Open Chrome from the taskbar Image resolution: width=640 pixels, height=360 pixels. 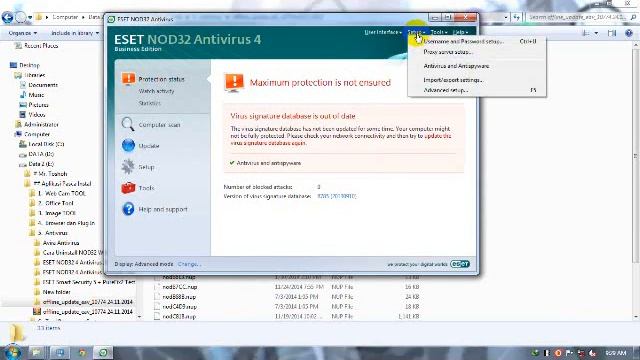click(82, 352)
